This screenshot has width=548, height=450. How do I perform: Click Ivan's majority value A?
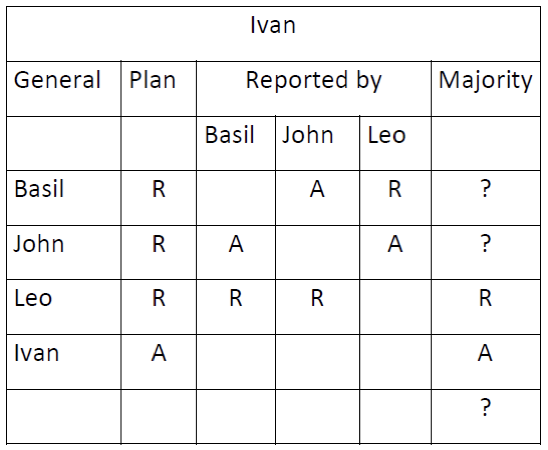[x=485, y=353]
